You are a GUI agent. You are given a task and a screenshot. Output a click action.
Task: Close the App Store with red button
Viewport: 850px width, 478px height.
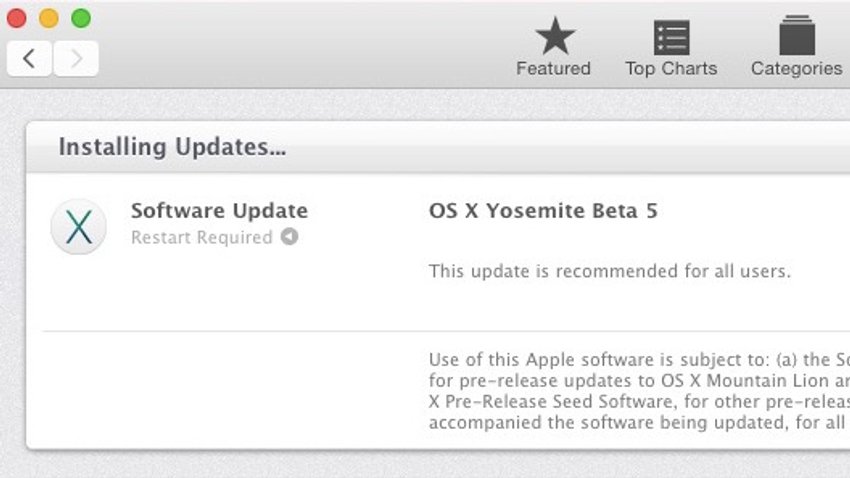click(17, 18)
